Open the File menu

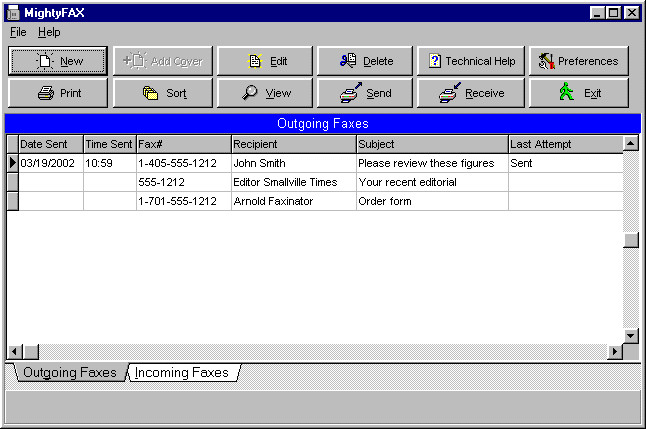click(18, 32)
